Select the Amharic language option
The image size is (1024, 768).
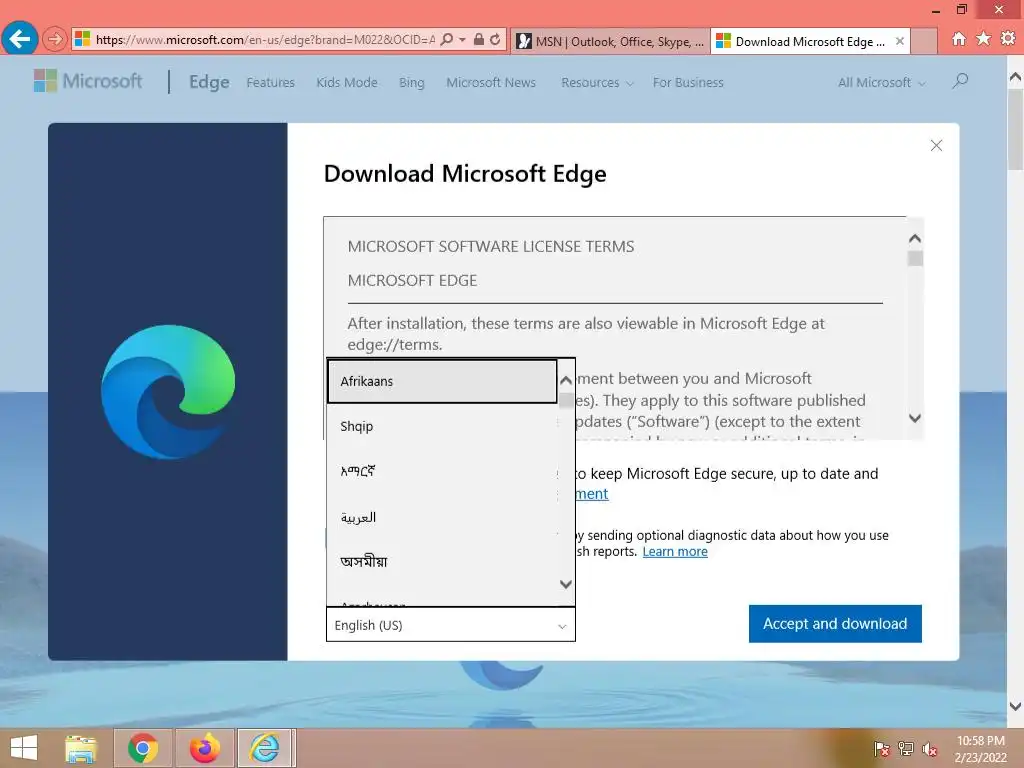click(x=442, y=472)
